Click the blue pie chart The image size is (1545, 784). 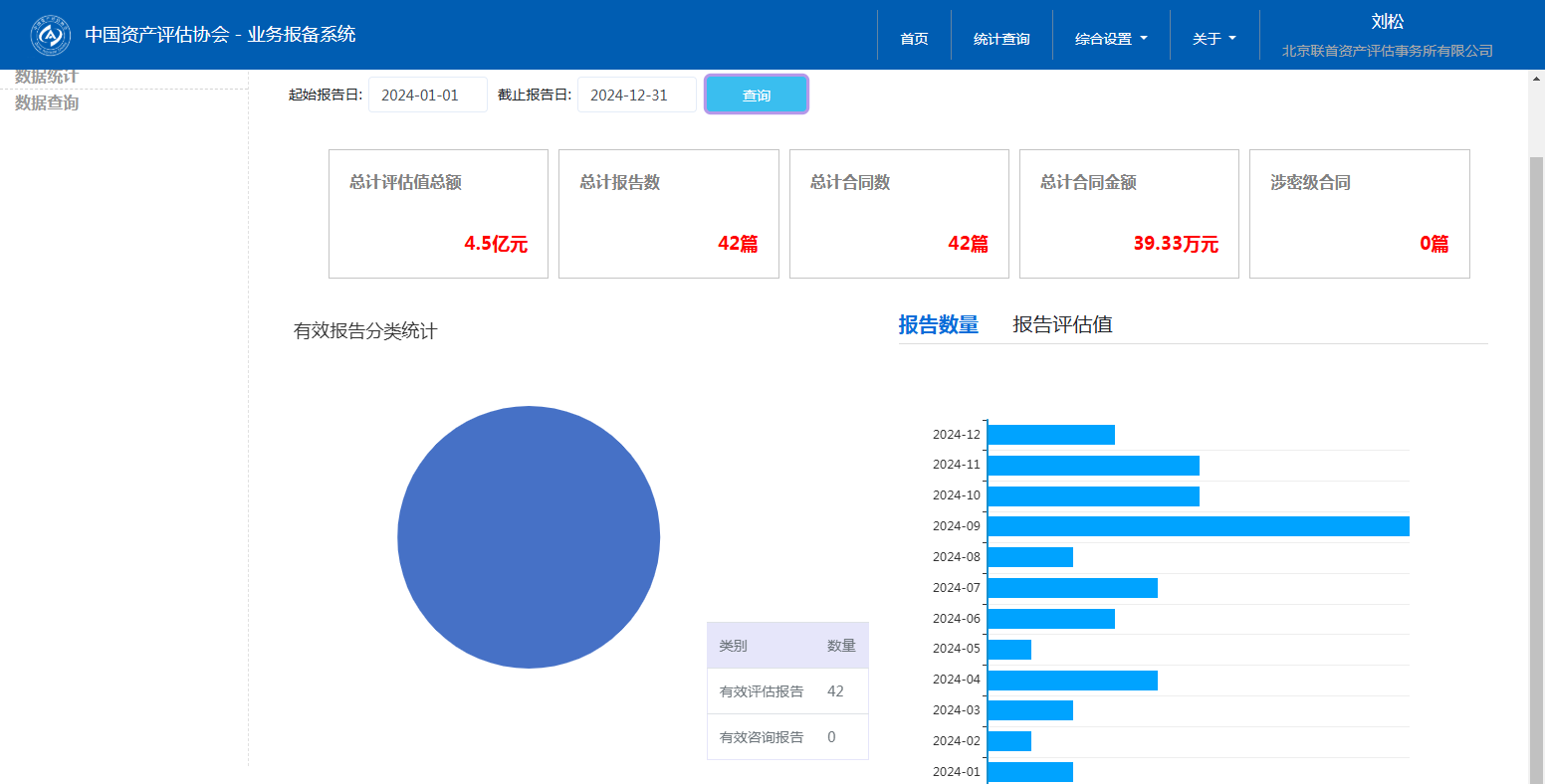click(x=529, y=537)
